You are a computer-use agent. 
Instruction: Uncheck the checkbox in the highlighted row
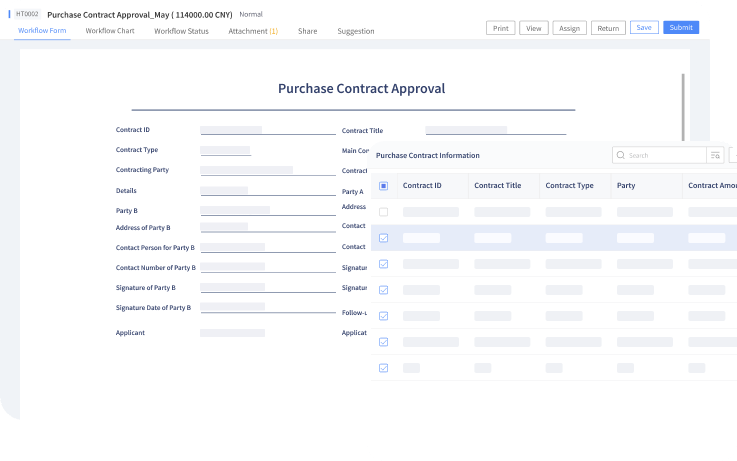(384, 238)
